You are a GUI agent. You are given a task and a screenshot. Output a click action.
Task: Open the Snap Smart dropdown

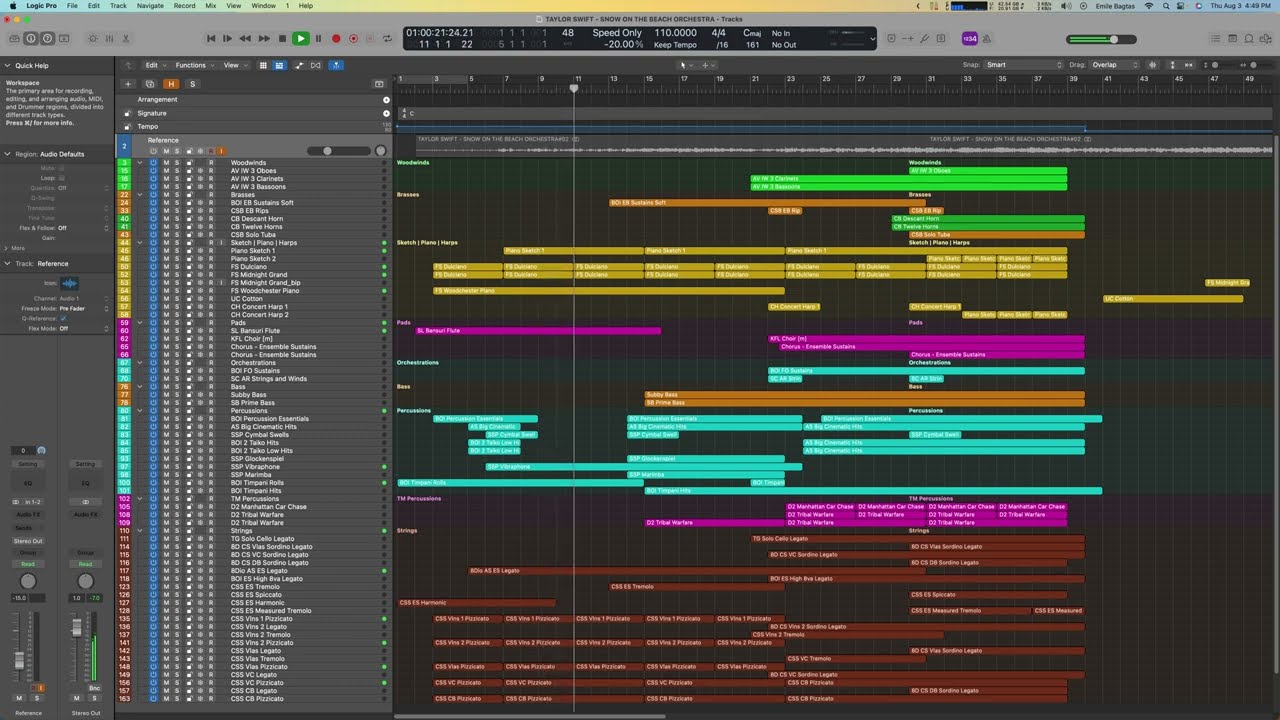click(1023, 65)
